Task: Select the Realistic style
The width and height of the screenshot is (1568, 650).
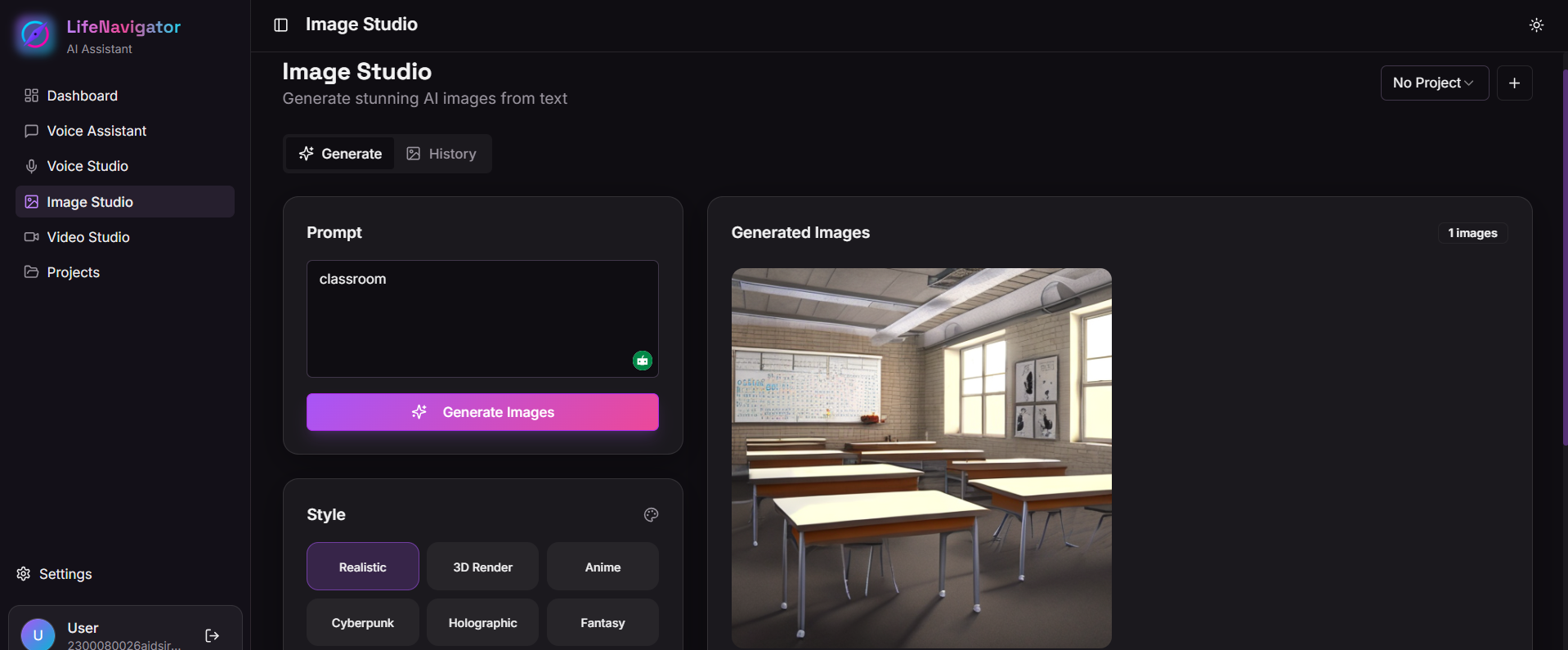Action: tap(363, 567)
